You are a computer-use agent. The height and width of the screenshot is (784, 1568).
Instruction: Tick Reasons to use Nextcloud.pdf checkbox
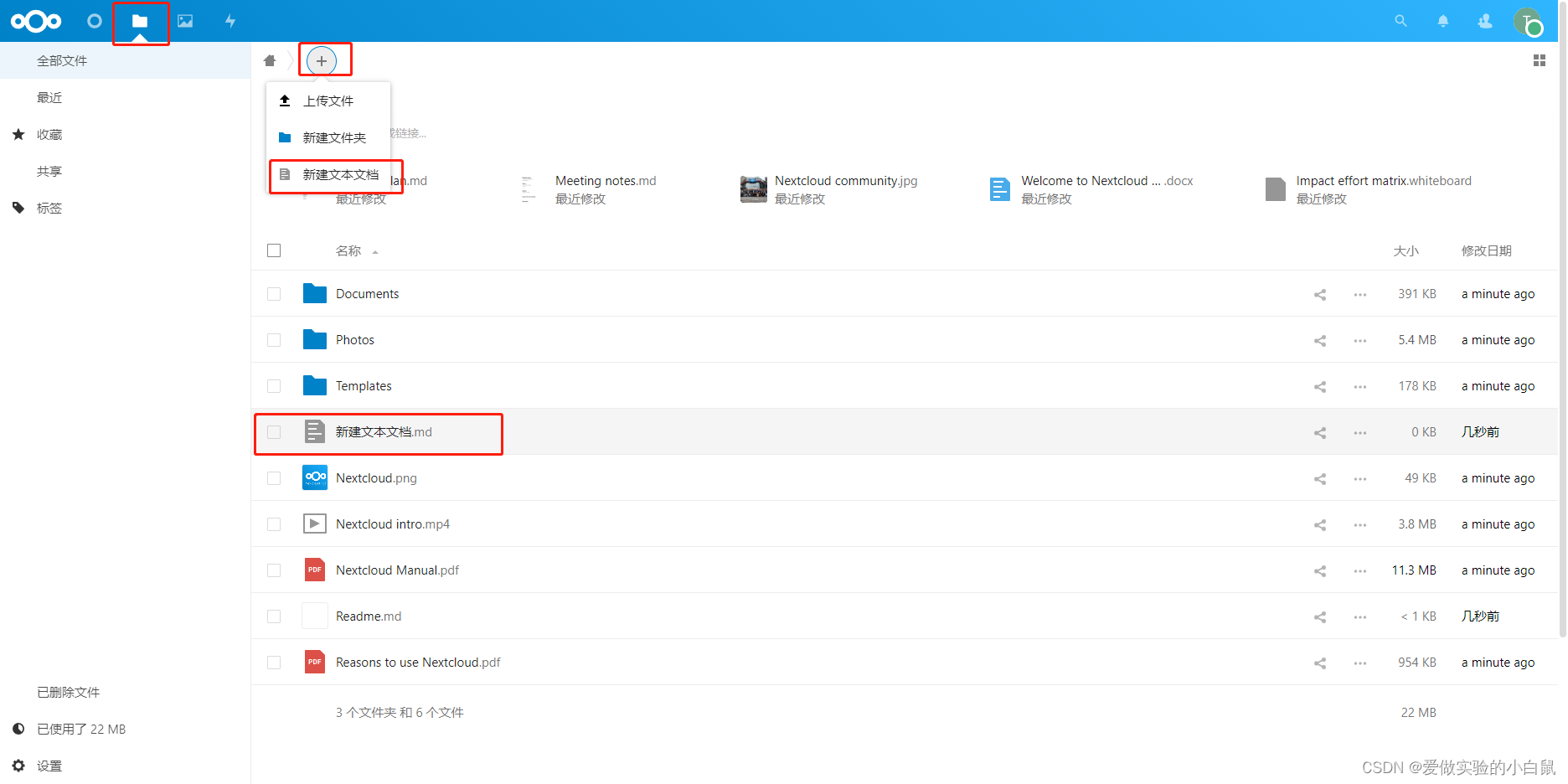[x=274, y=663]
